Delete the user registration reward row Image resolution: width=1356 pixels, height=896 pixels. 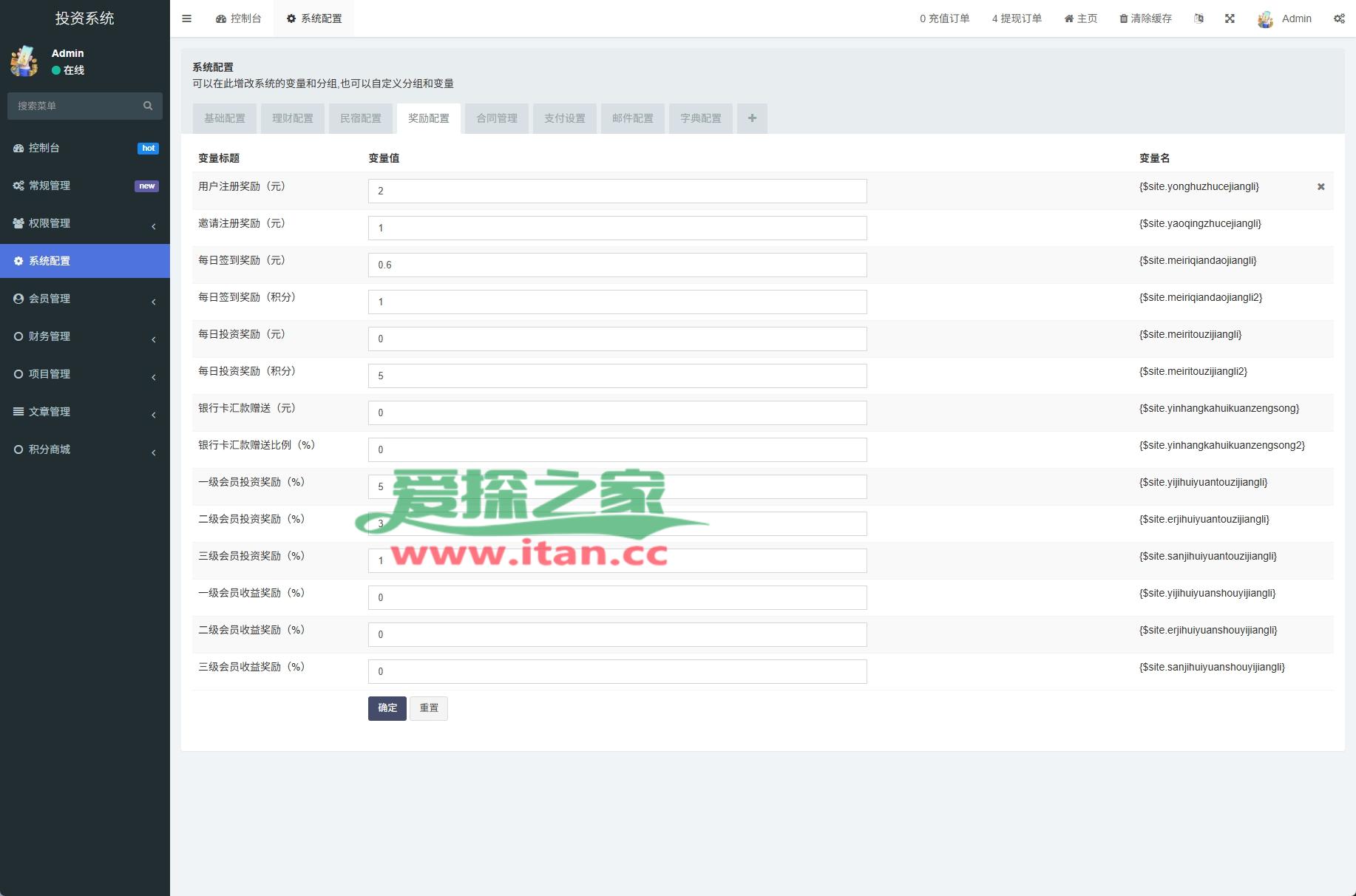(x=1321, y=187)
